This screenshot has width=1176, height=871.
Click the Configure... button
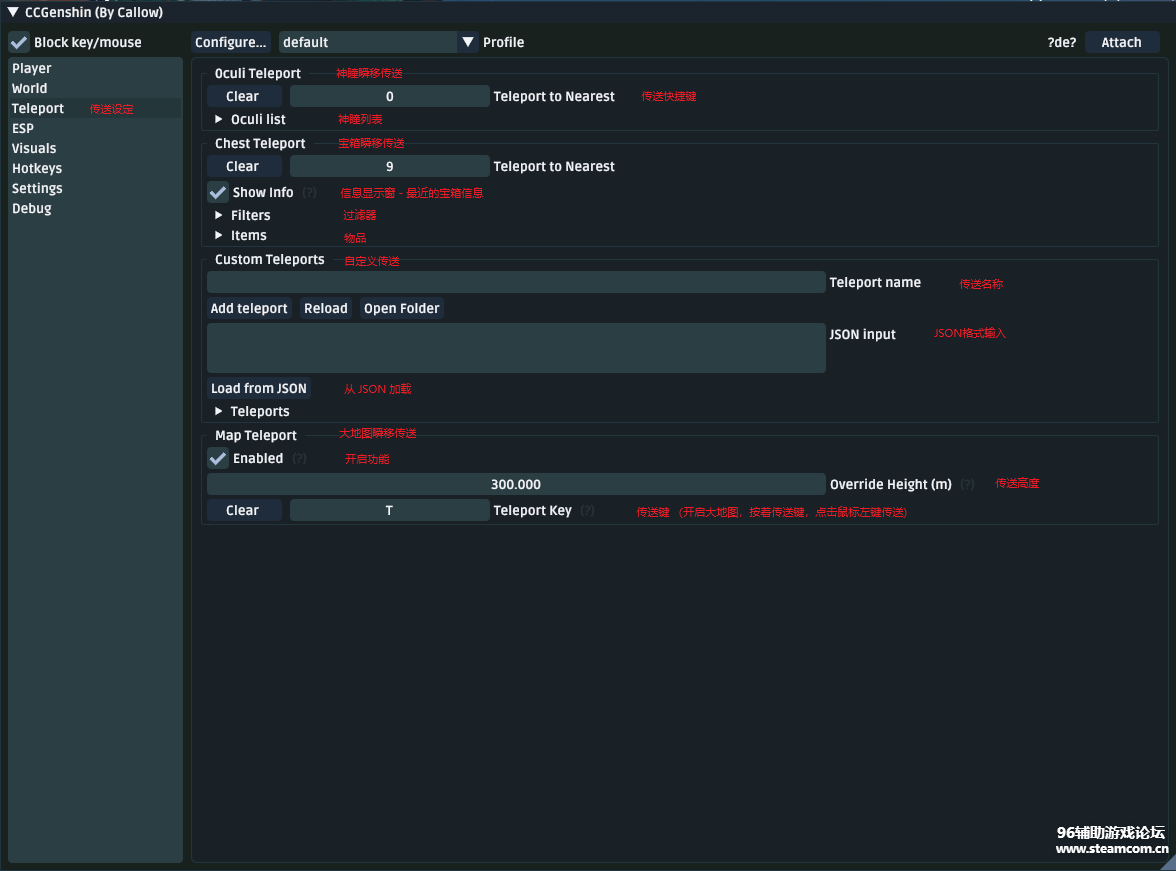231,42
